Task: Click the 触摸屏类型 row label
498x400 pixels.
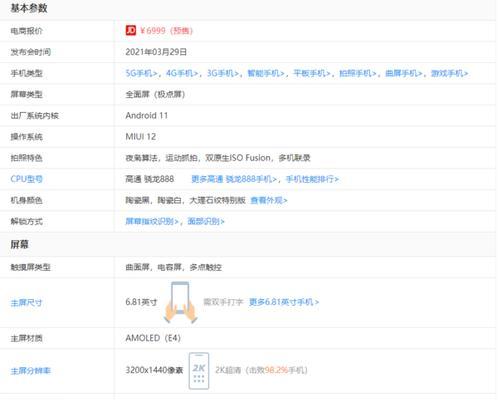Action: (x=31, y=267)
